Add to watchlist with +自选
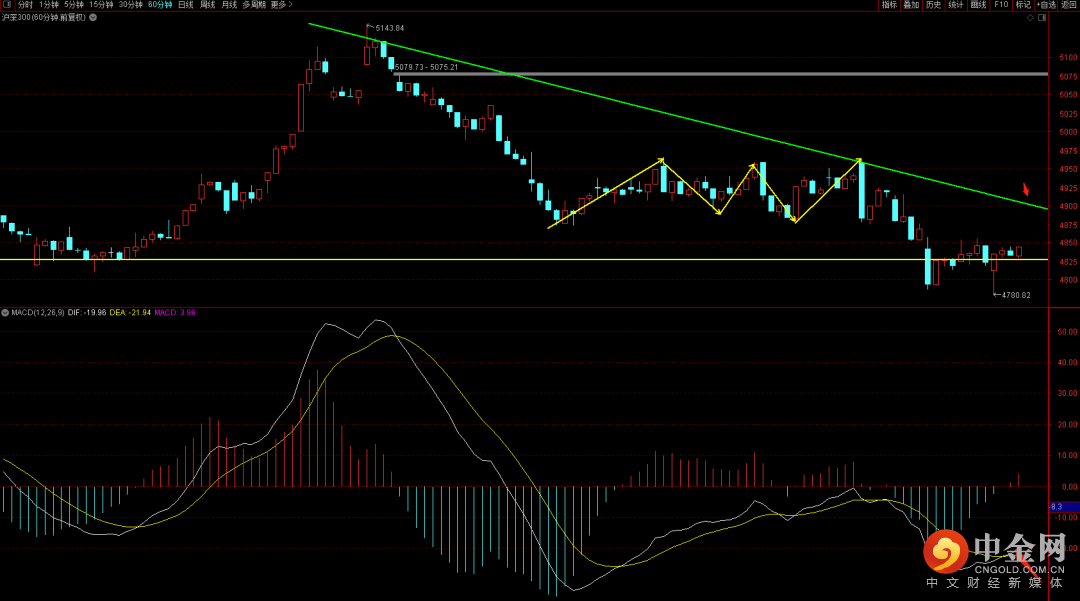This screenshot has width=1080, height=601. [1046, 5]
